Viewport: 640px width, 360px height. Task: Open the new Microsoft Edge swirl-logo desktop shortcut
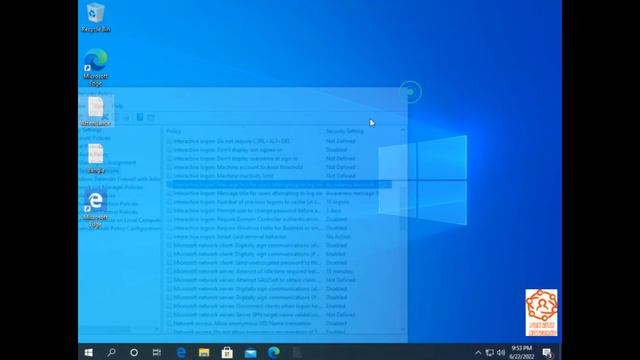[96, 67]
